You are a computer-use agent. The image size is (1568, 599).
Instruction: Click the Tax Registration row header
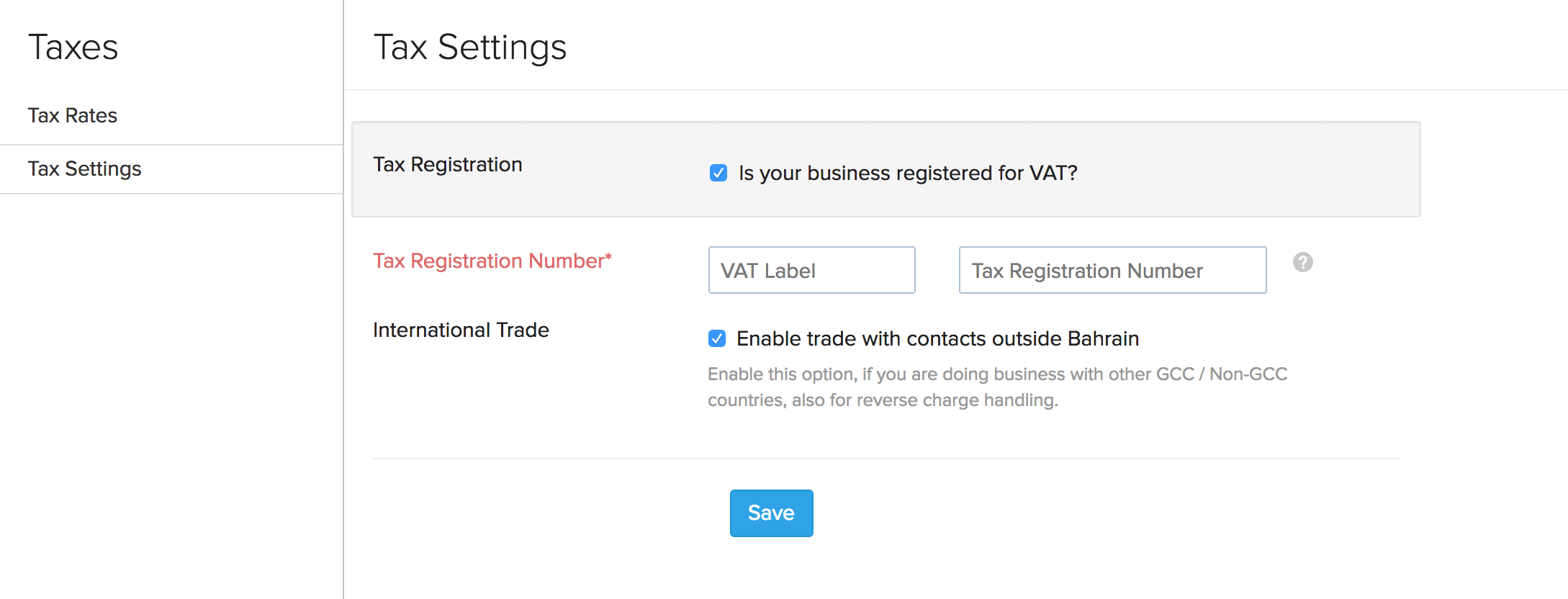[x=447, y=164]
